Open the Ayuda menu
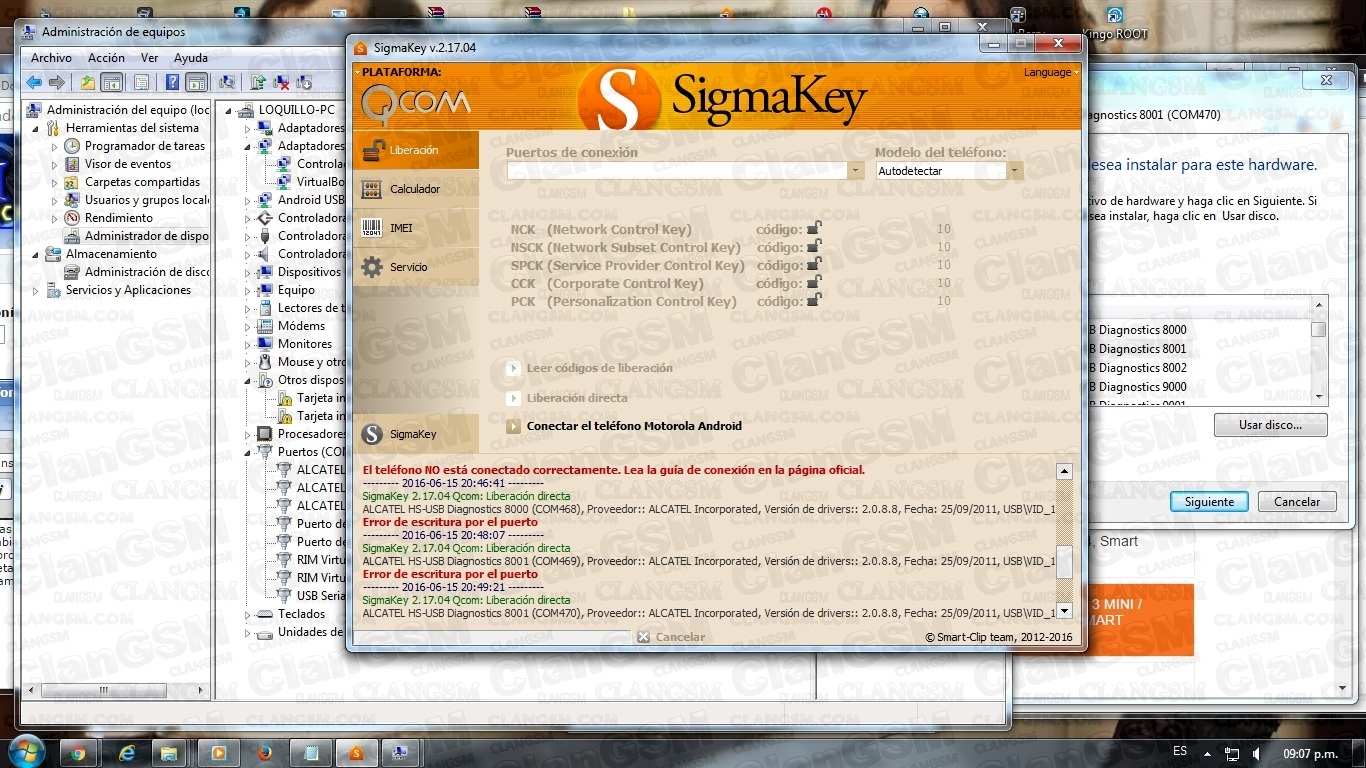Viewport: 1366px width, 768px height. tap(191, 58)
